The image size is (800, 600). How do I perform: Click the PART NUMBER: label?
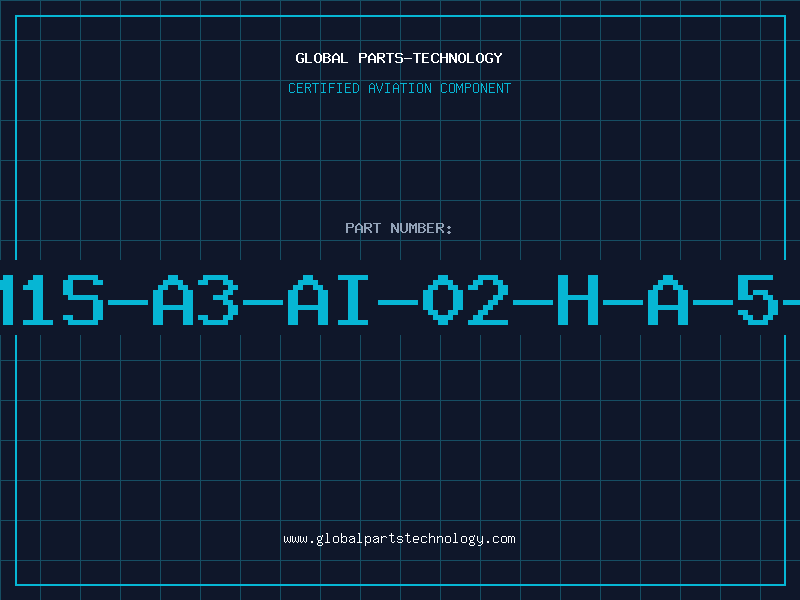click(x=399, y=228)
